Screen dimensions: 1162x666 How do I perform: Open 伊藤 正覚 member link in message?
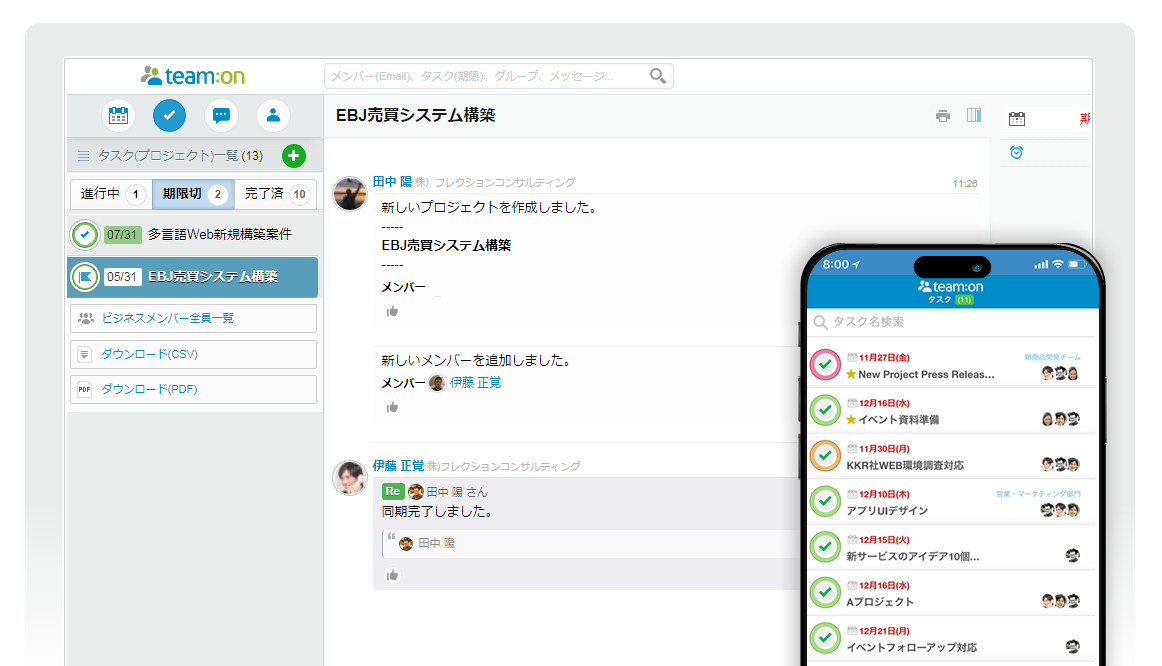[x=475, y=383]
